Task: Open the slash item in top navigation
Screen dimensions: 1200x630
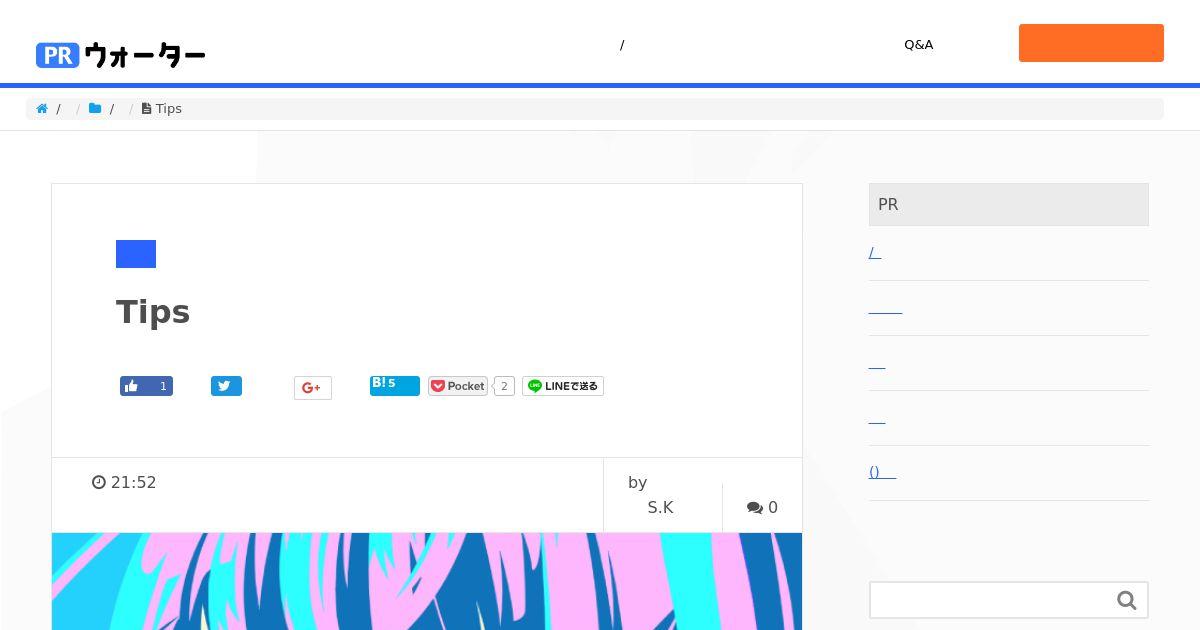Action: pos(622,45)
